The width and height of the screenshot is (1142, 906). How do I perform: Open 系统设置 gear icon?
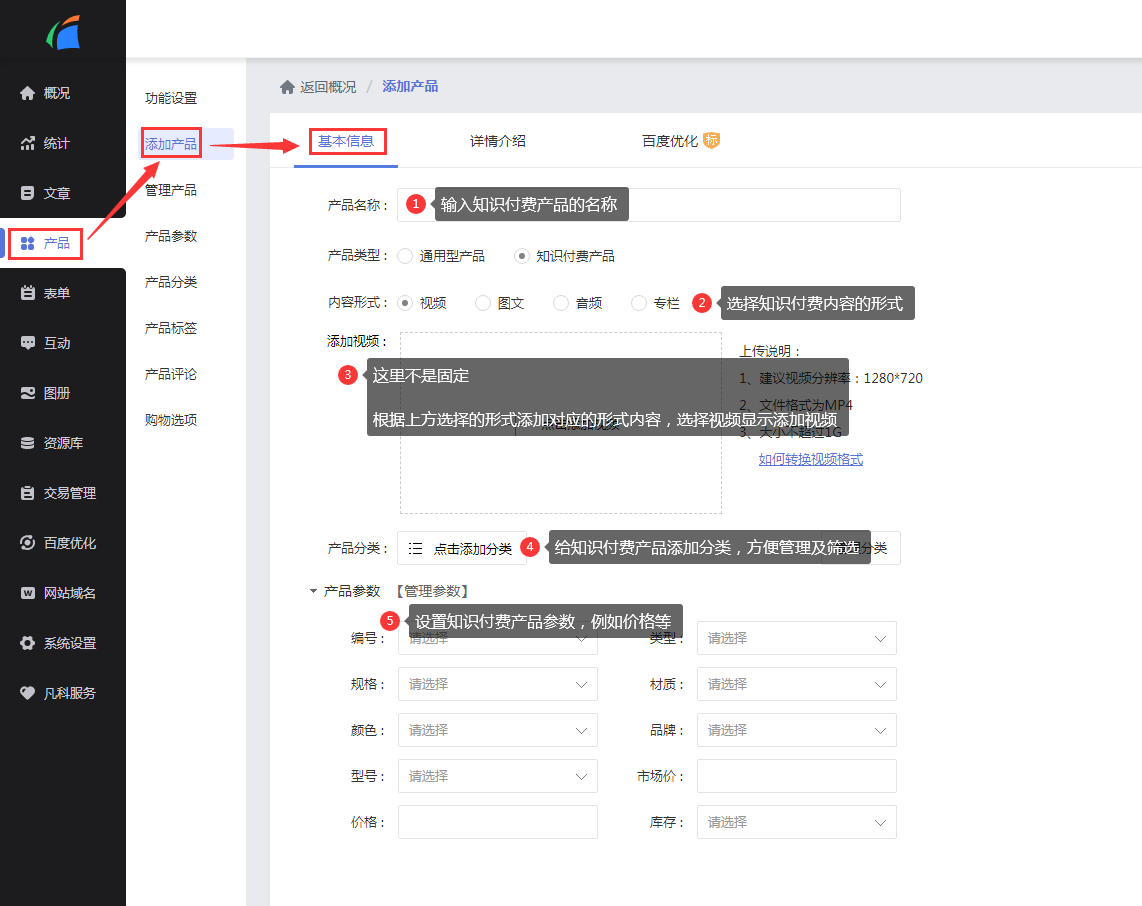click(28, 643)
